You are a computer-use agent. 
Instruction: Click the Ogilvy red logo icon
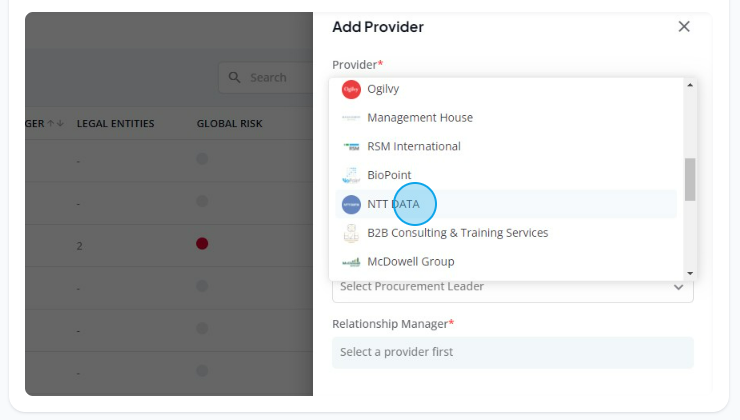pyautogui.click(x=351, y=89)
